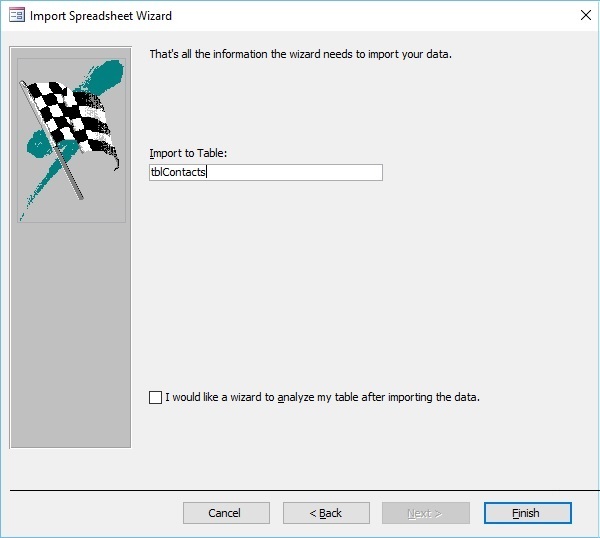Click the Access icon in the title bar
Image resolution: width=600 pixels, height=538 pixels.
point(16,15)
